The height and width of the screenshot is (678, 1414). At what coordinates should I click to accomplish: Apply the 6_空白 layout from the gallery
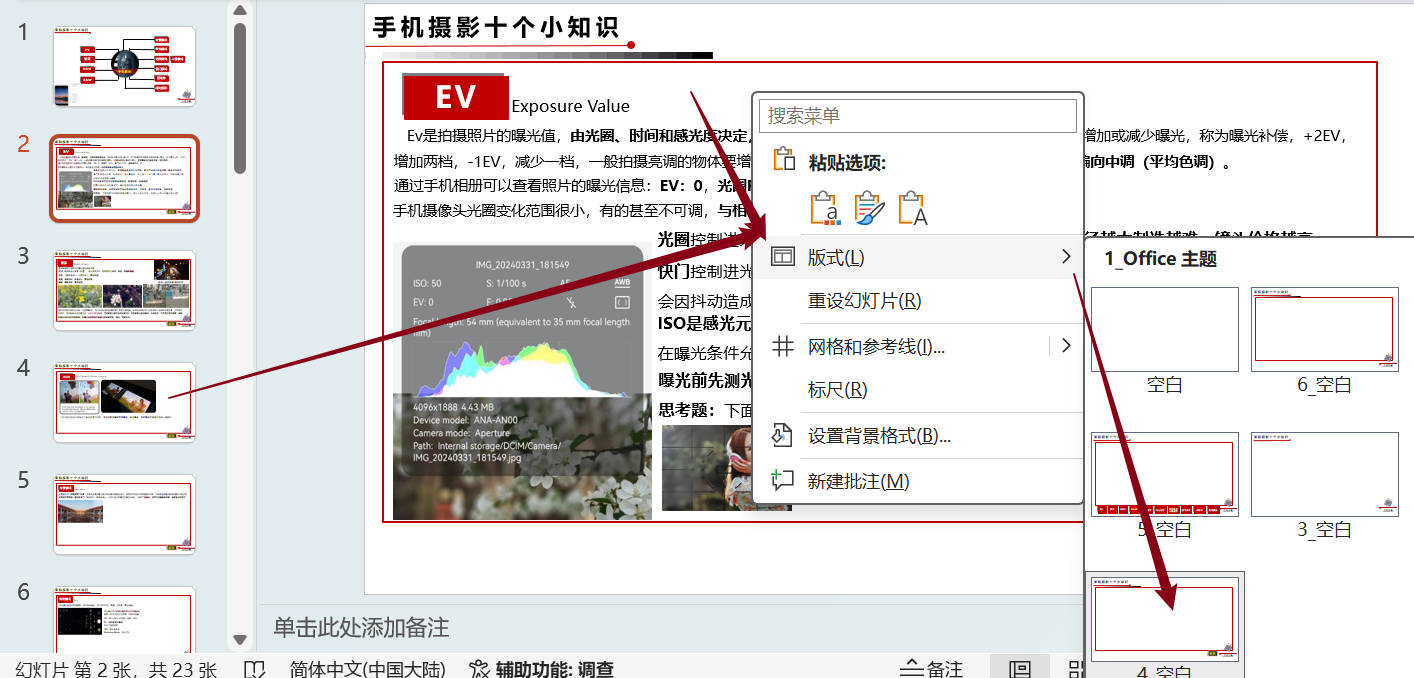[x=1324, y=330]
